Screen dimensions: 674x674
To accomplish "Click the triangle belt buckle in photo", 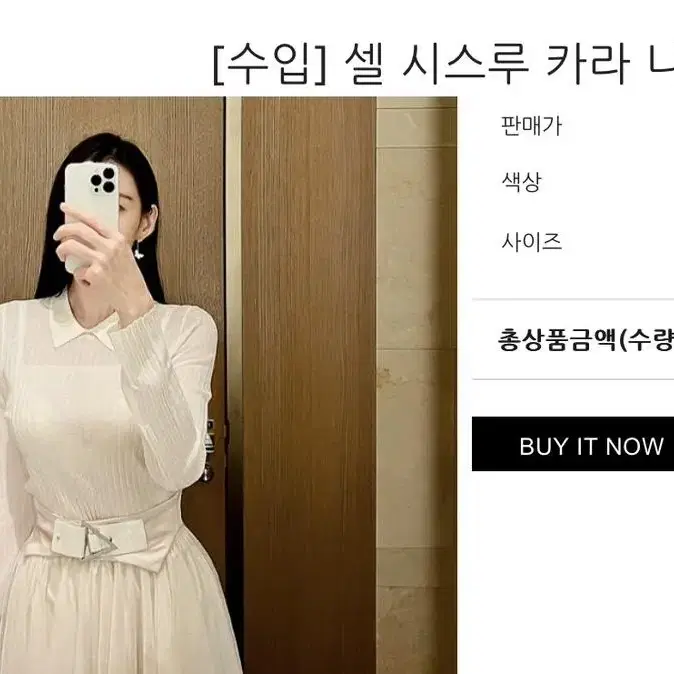I will coord(100,541).
